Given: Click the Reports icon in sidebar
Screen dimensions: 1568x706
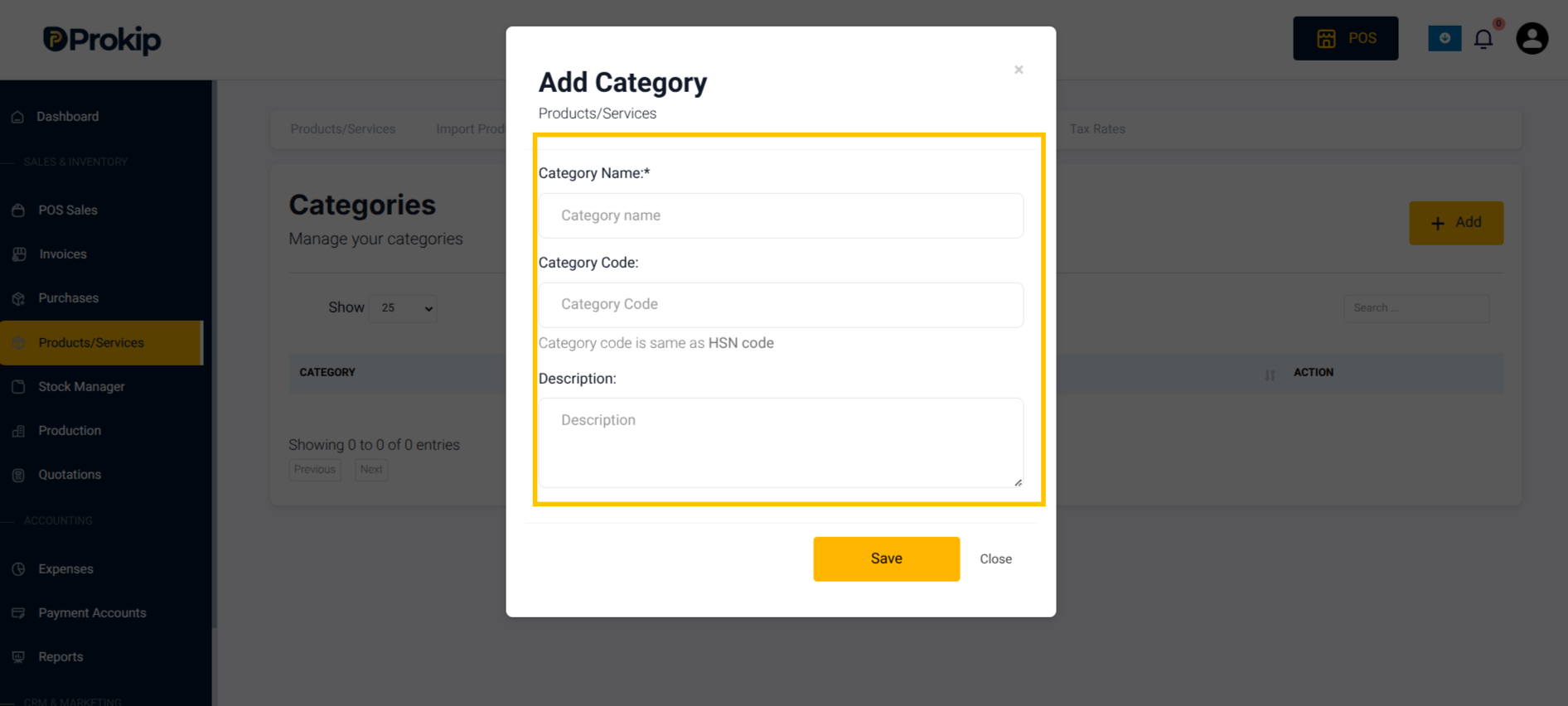Looking at the screenshot, I should tap(18, 657).
